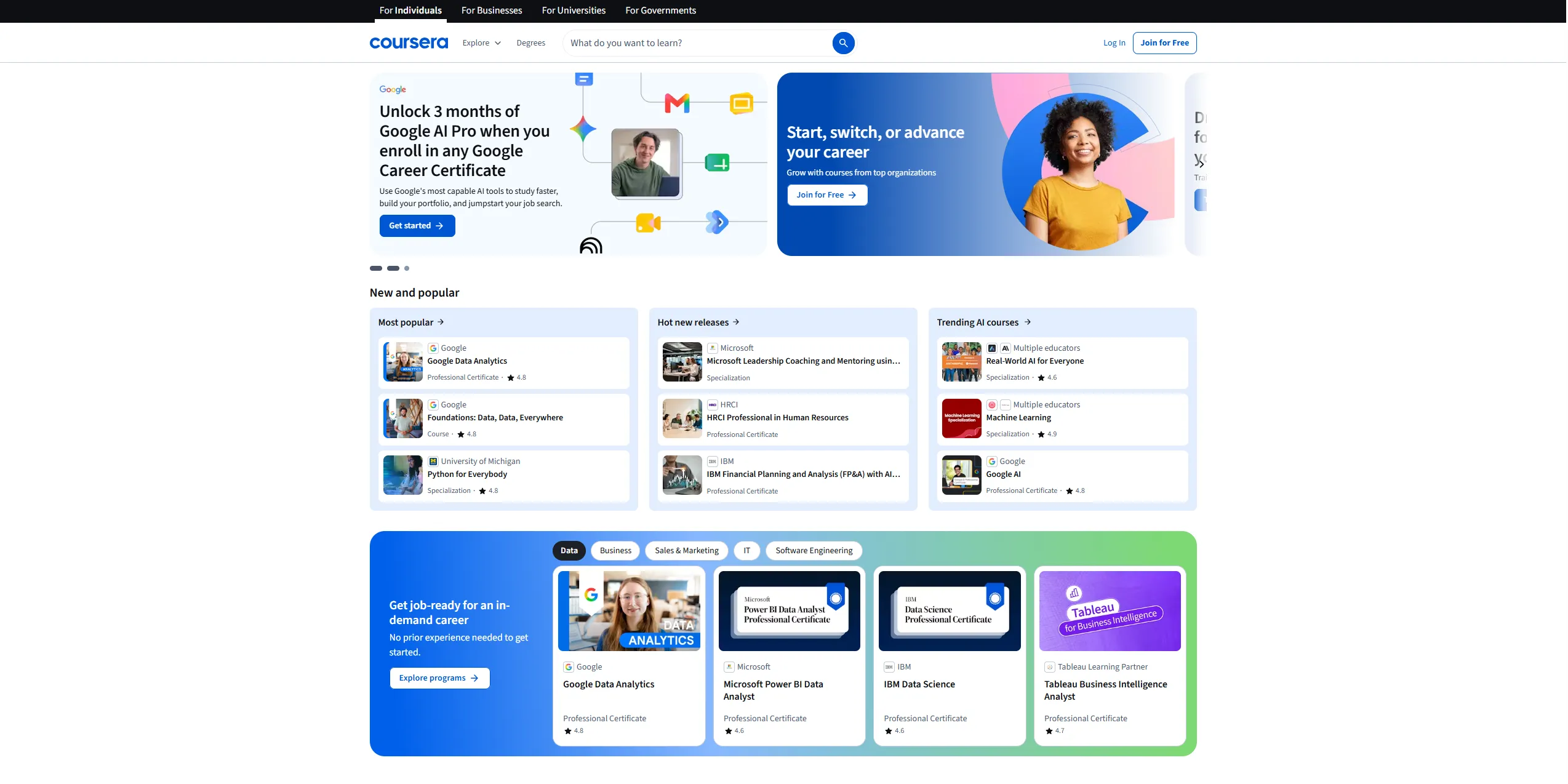
Task: Open Tableau Business Intelligence Analyst title
Action: (1105, 690)
